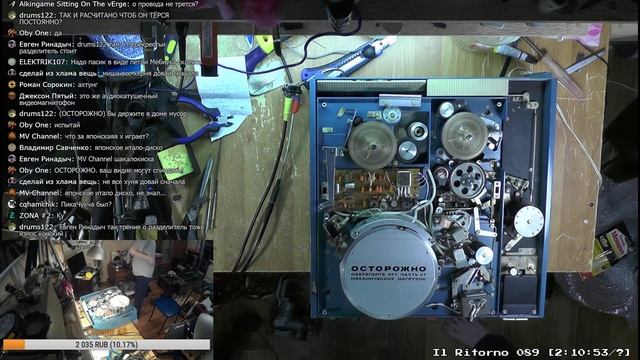640x360 pixels.
Task: Click Роман Сорокин avatar in chat
Action: (12, 84)
